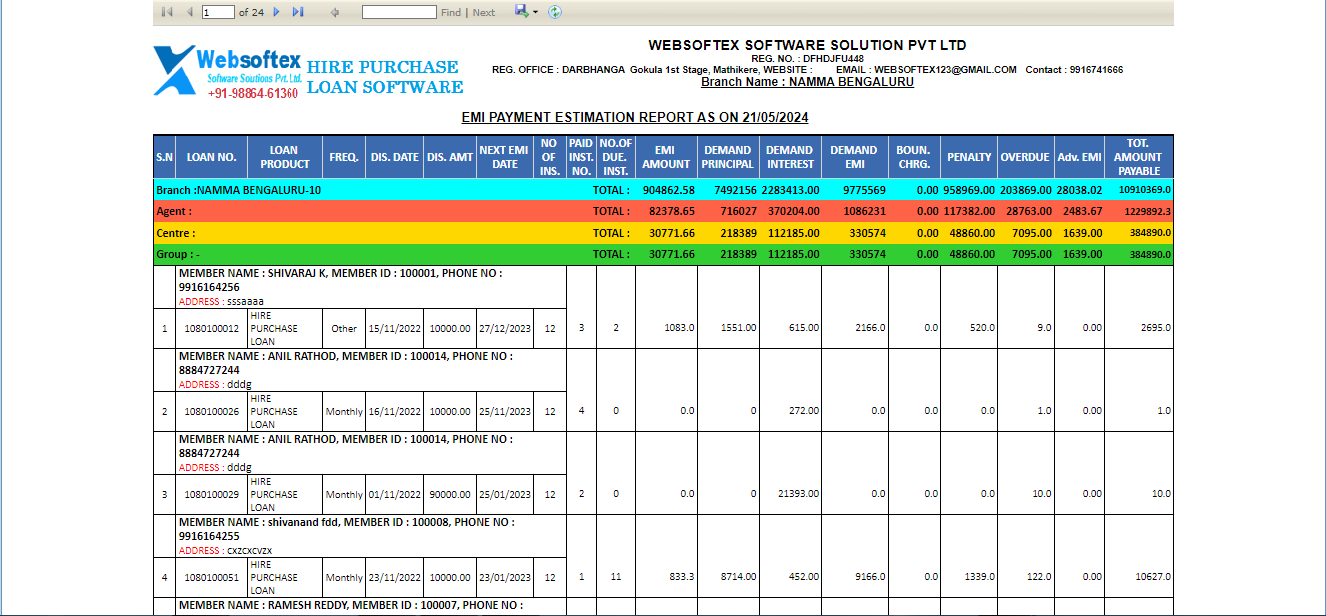This screenshot has height=616, width=1326.
Task: Click the Centre : total row label
Action: tap(176, 233)
